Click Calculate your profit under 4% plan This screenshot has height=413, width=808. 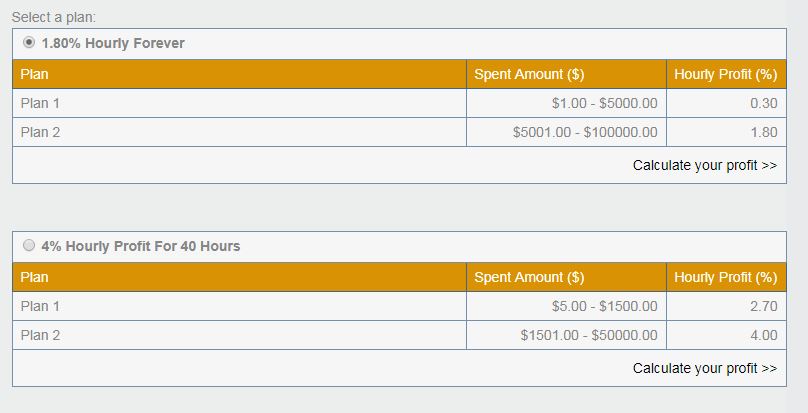[x=704, y=368]
